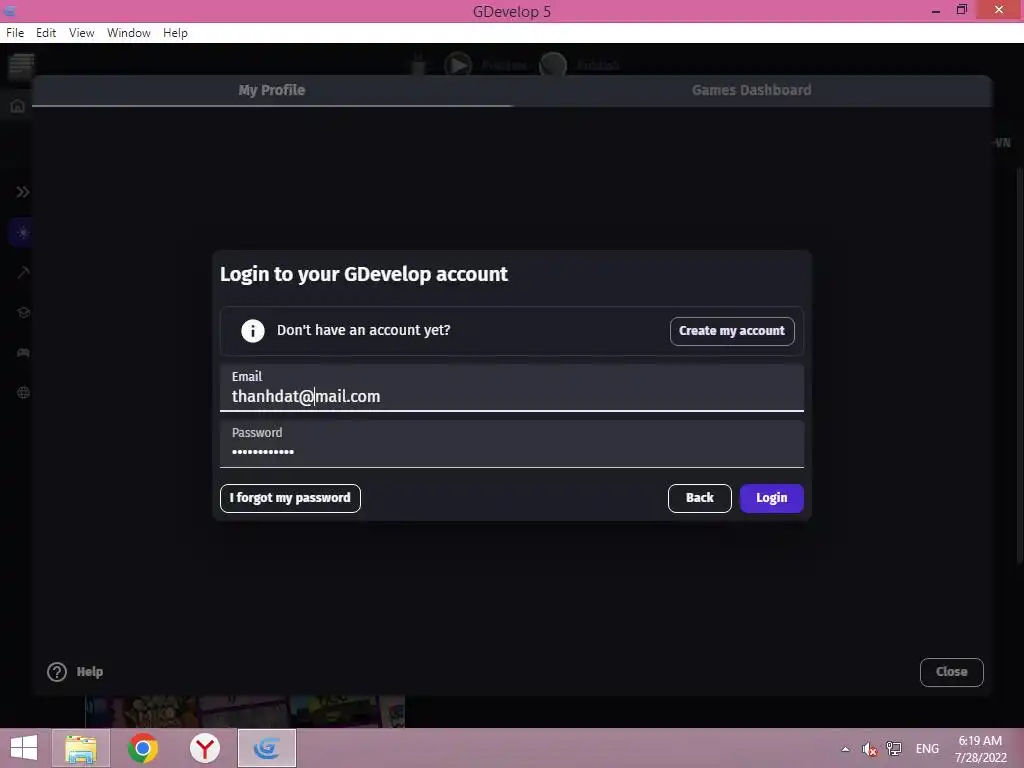
Task: Open the project manager hamburger icon
Action: tap(21, 65)
